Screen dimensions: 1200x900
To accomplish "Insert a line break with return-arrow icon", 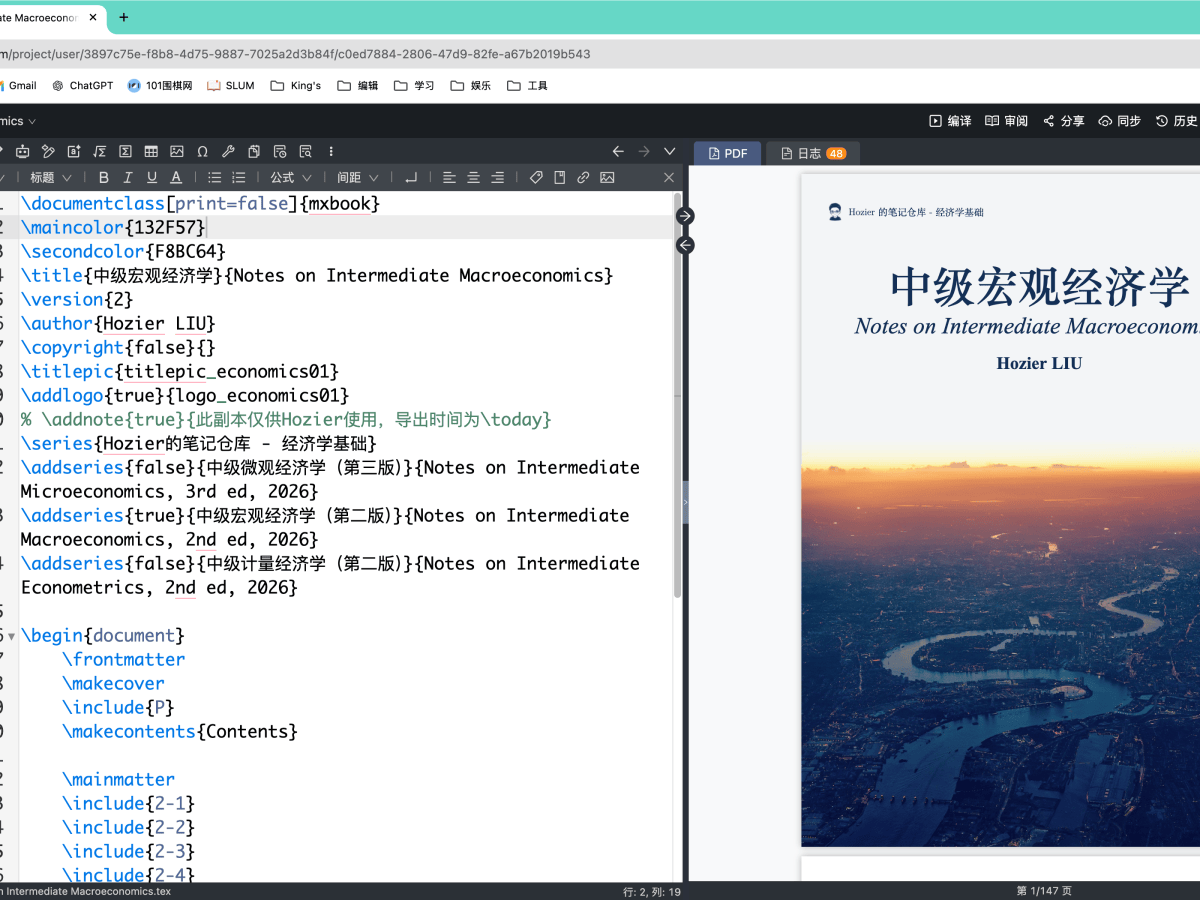I will (411, 178).
